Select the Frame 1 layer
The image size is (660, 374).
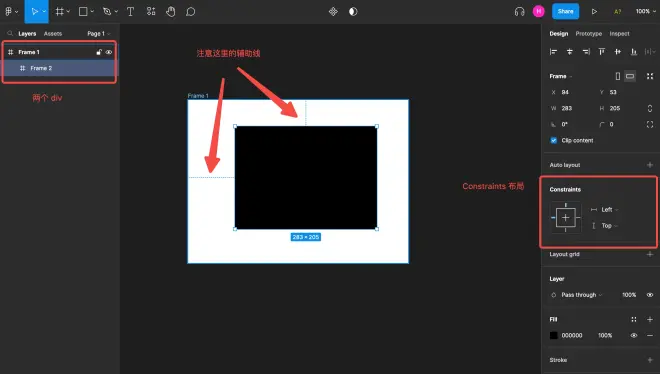point(59,52)
